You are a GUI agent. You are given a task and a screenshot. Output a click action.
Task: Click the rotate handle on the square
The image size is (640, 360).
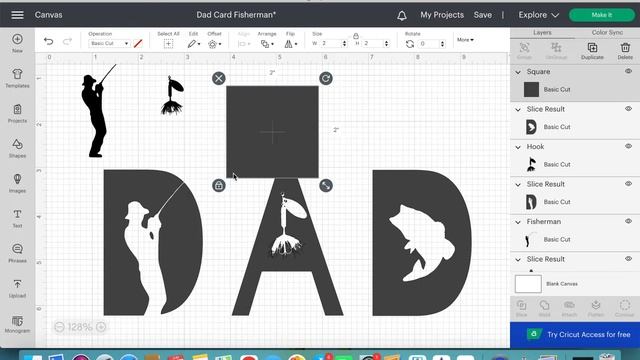click(x=326, y=78)
